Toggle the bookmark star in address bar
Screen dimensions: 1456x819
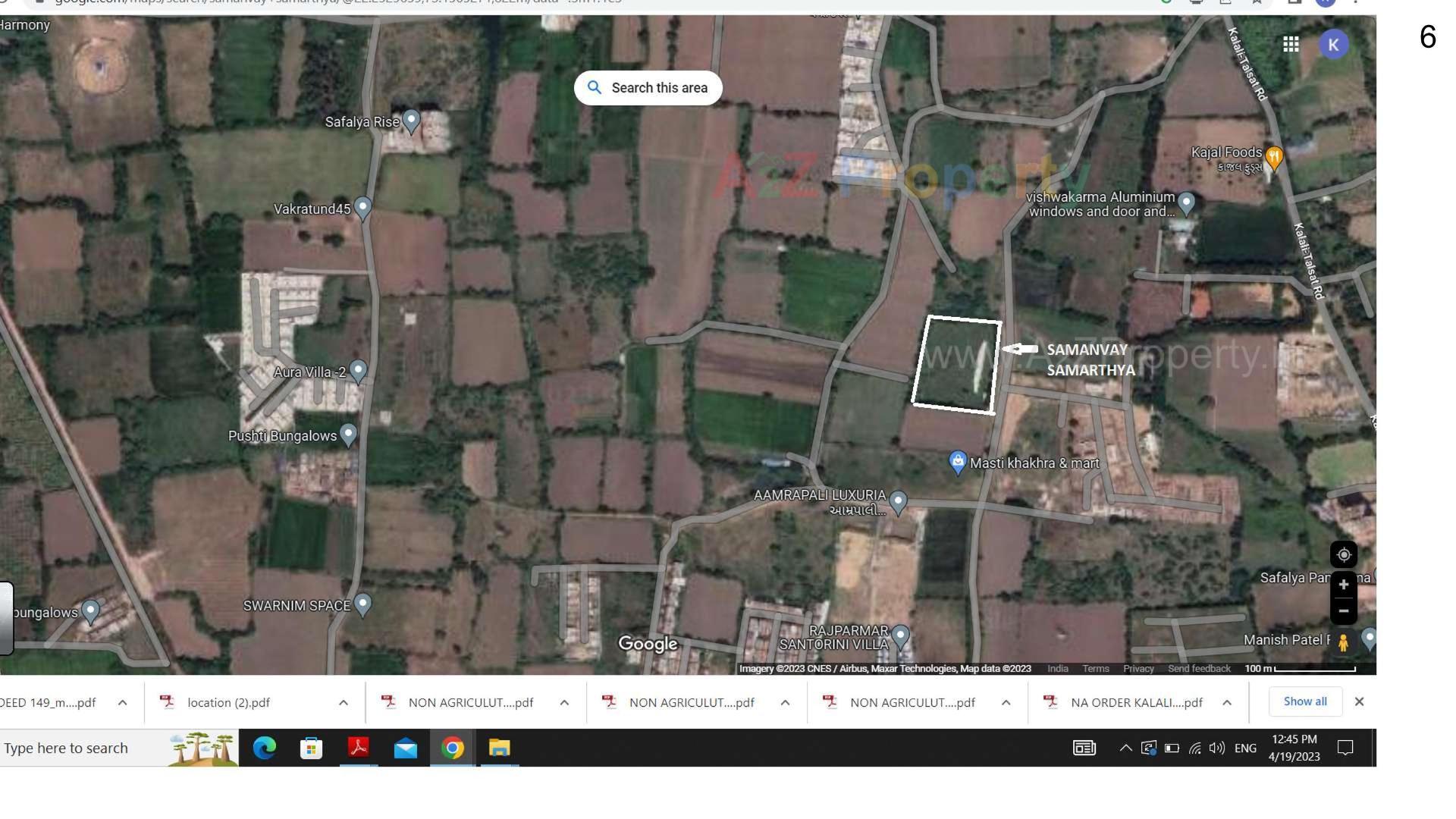[1257, 3]
